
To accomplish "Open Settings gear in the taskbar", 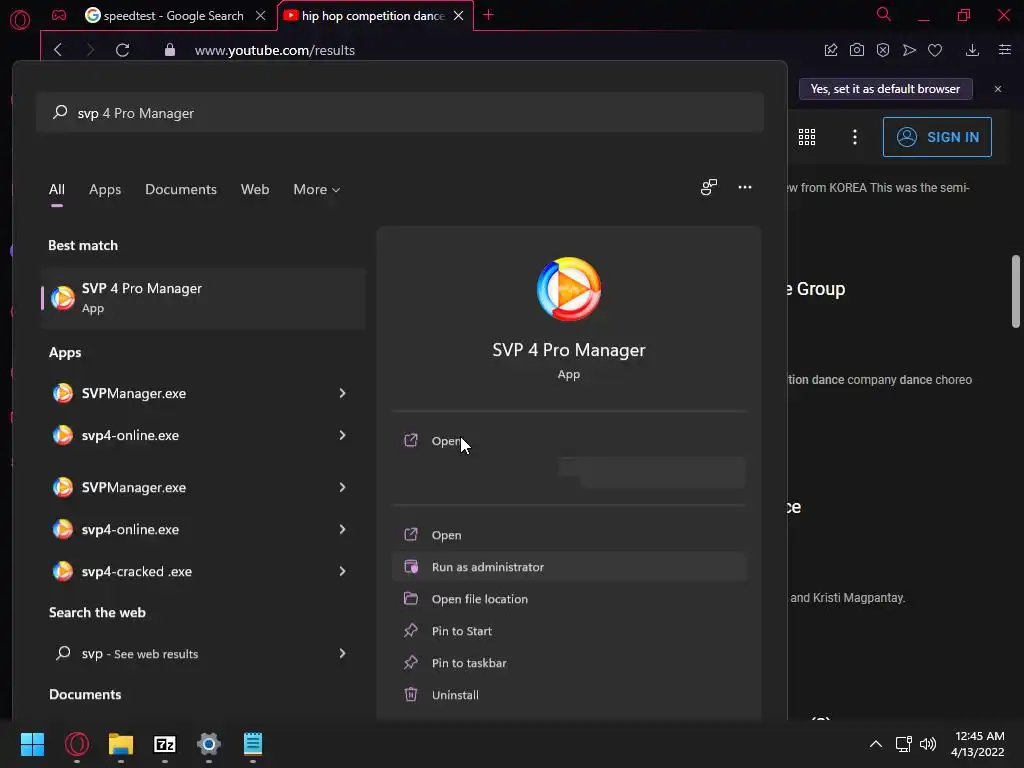I will click(x=209, y=744).
